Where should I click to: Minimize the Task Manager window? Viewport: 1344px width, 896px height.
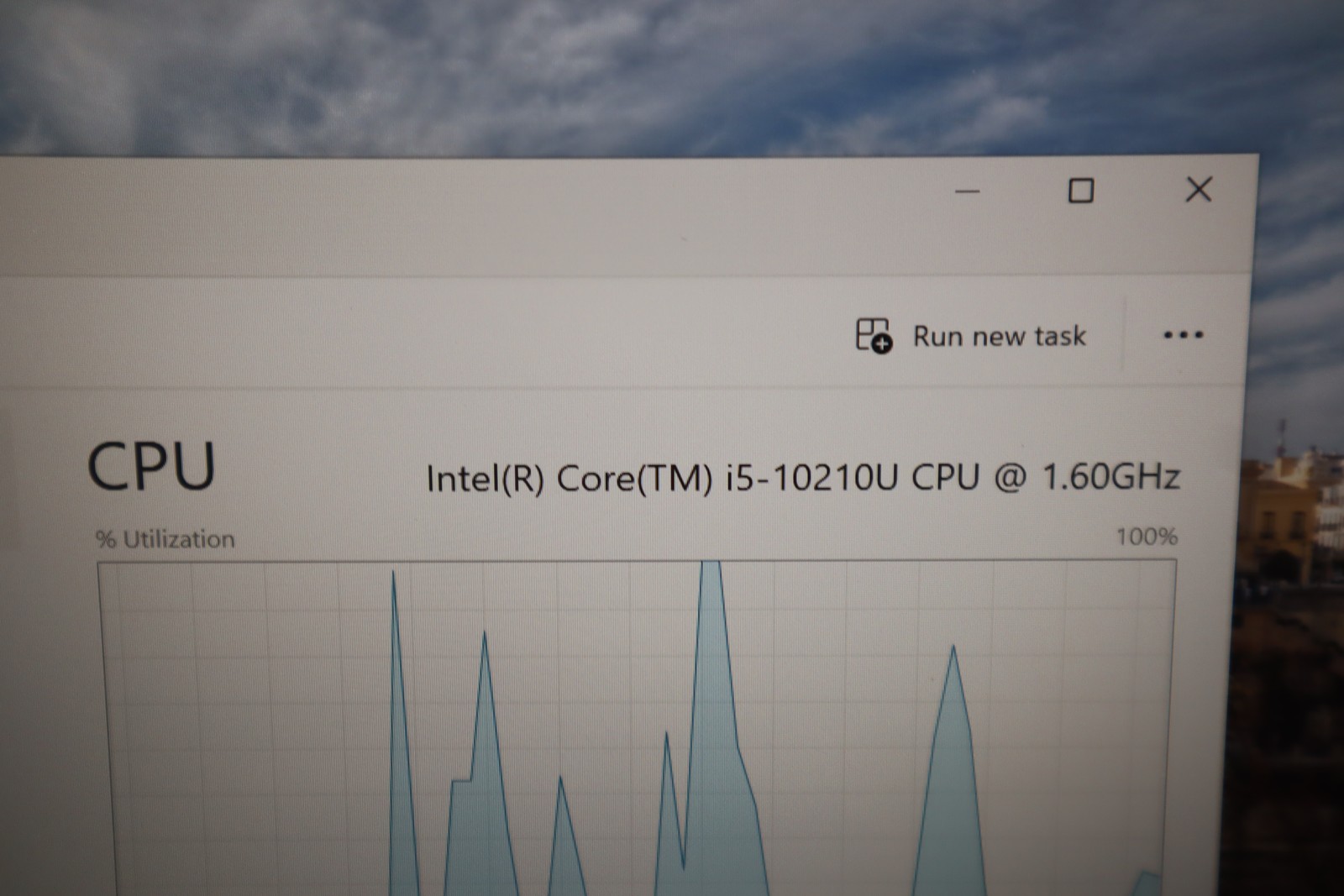(968, 191)
